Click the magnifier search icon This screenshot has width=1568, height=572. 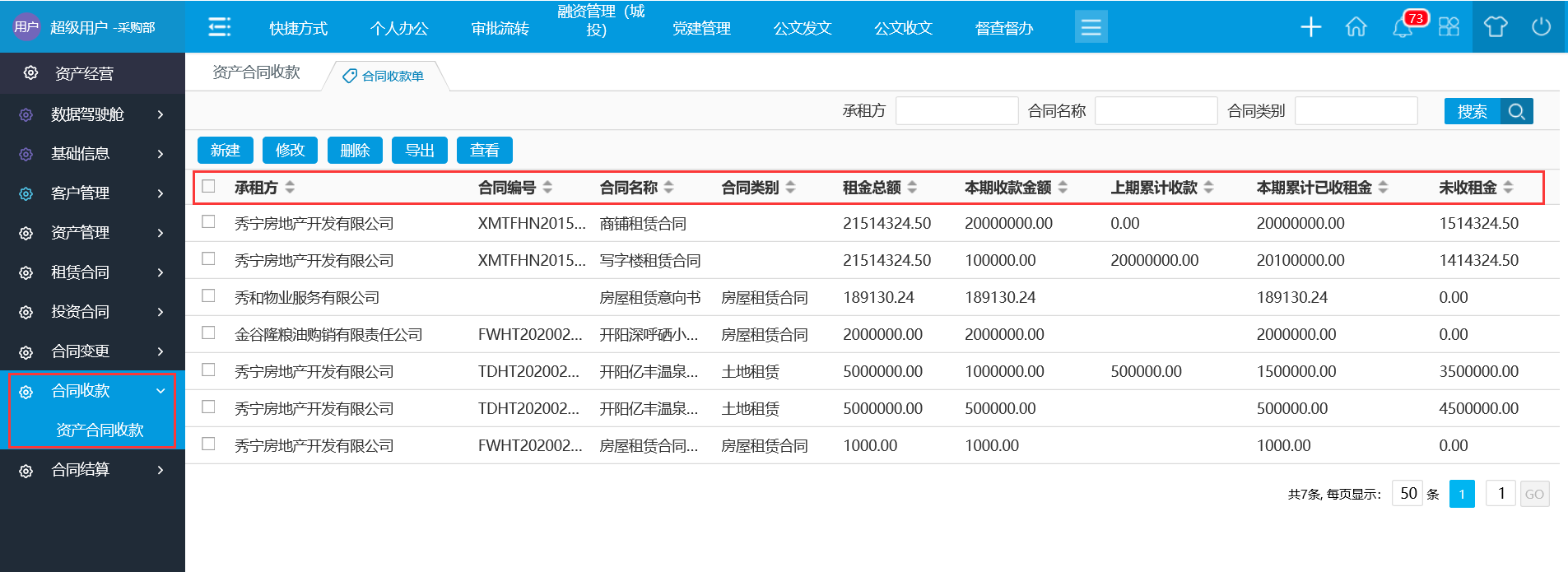coord(1516,111)
